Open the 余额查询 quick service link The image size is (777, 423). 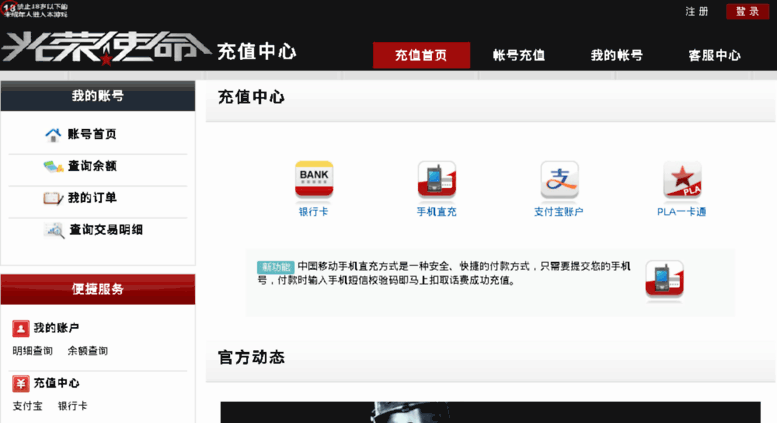88,351
